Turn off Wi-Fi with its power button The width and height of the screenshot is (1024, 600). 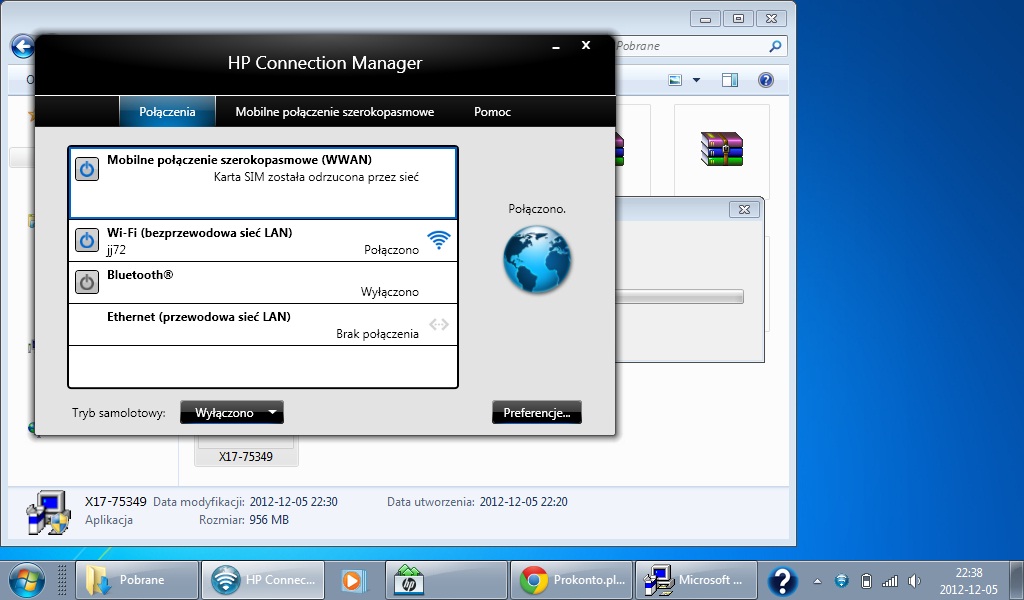click(x=87, y=241)
